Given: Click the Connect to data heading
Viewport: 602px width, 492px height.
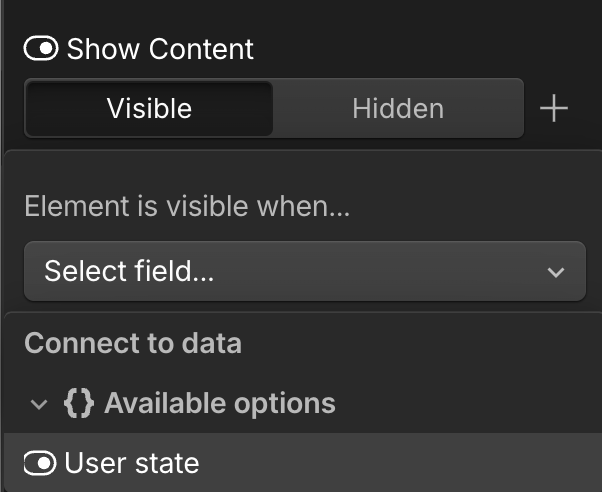Looking at the screenshot, I should click(133, 344).
